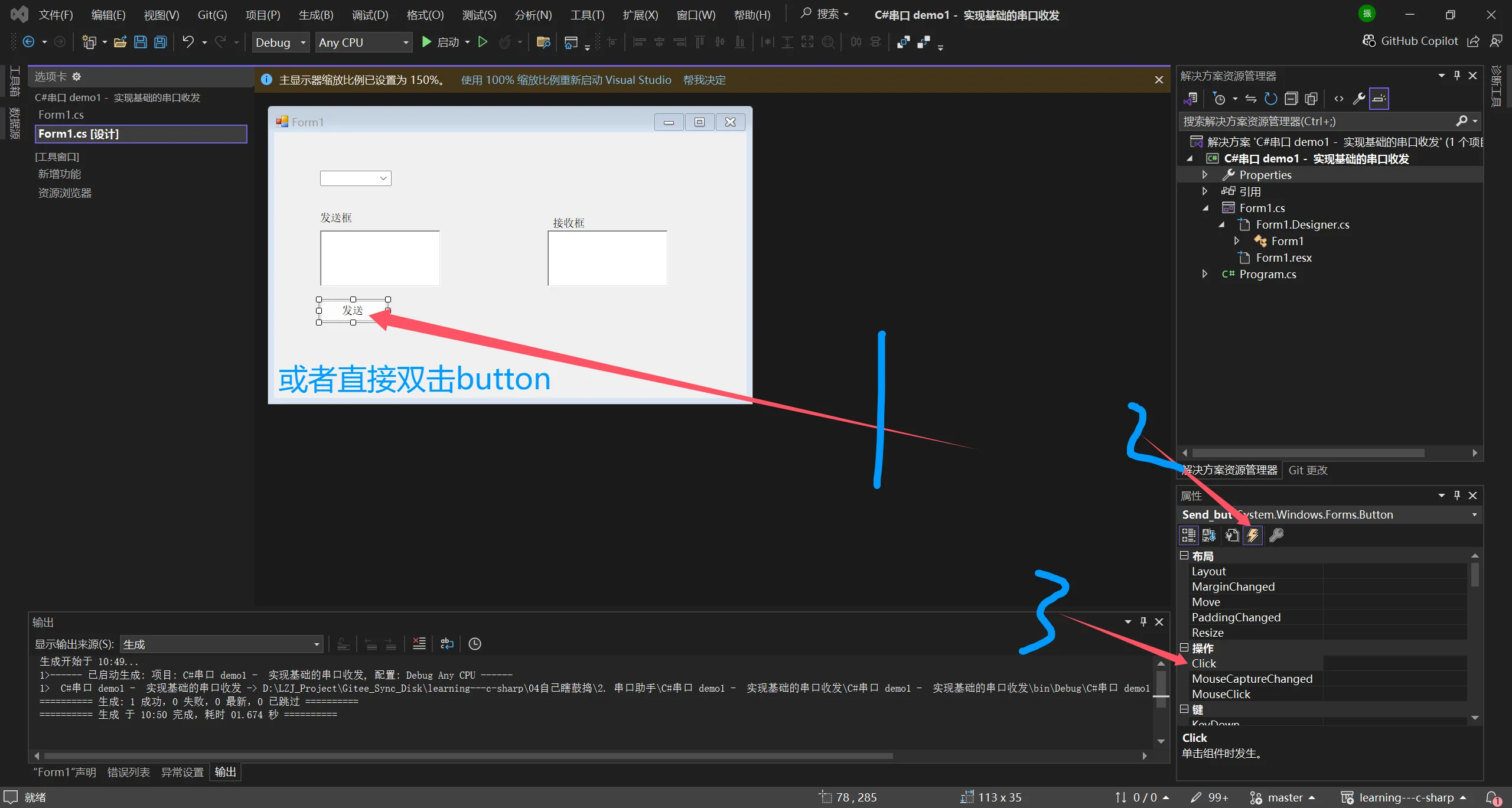
Task: Open the 工具(T) menu
Action: 587,15
